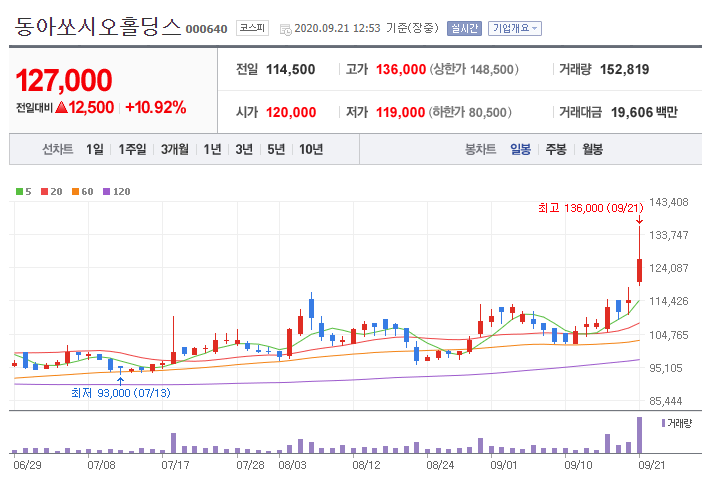Click the purple 거래량 volume legend marker
This screenshot has height=486, width=702.
(x=663, y=423)
